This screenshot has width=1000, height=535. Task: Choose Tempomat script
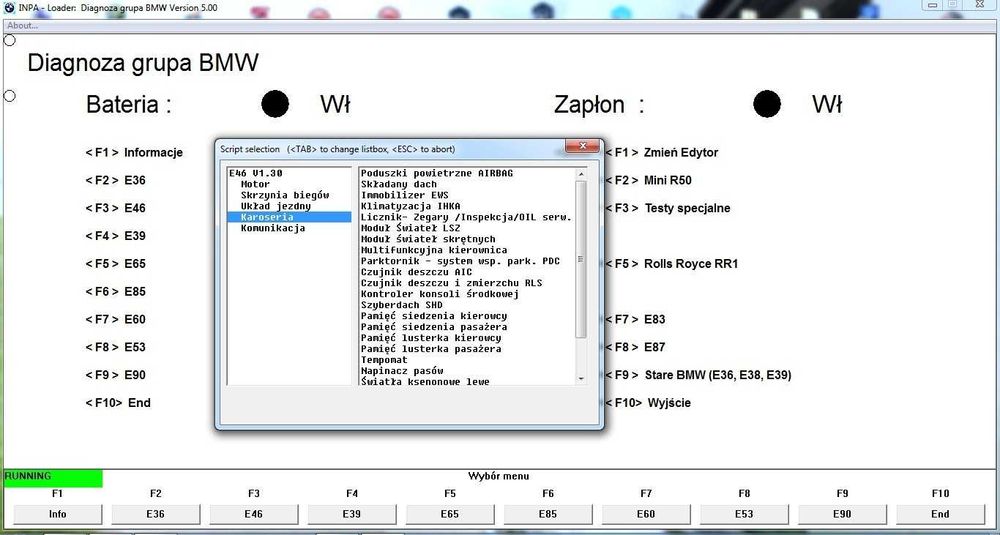pos(384,360)
